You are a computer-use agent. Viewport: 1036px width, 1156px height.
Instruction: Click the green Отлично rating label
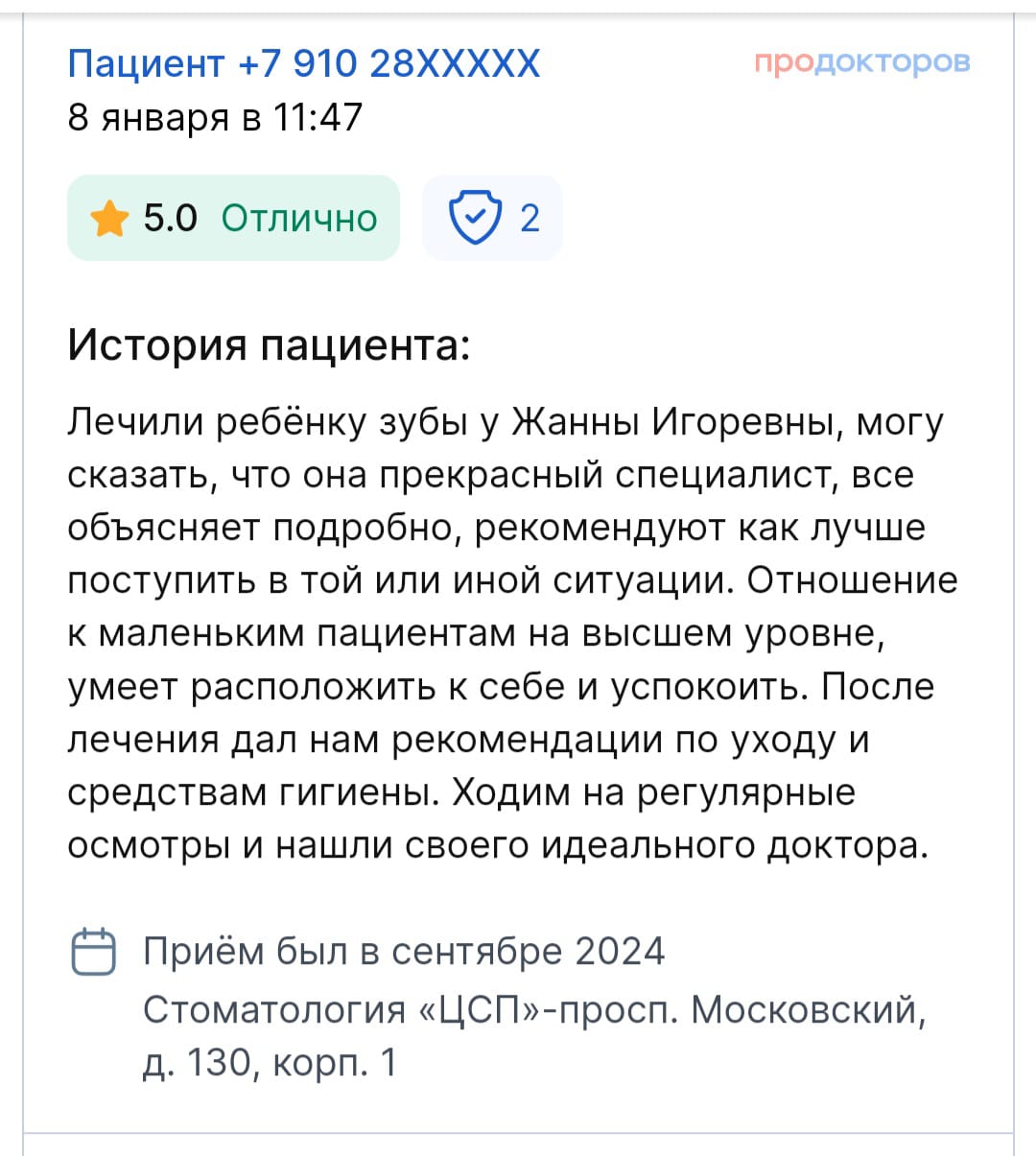[x=299, y=219]
